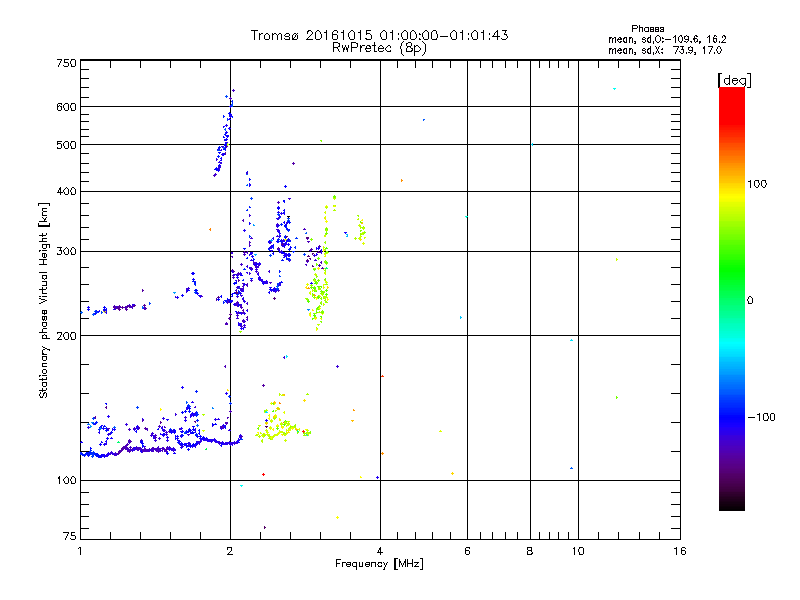Click the 'mean, sd,X: 73.9, 17.0' line
The image size is (800, 600).
pos(665,51)
